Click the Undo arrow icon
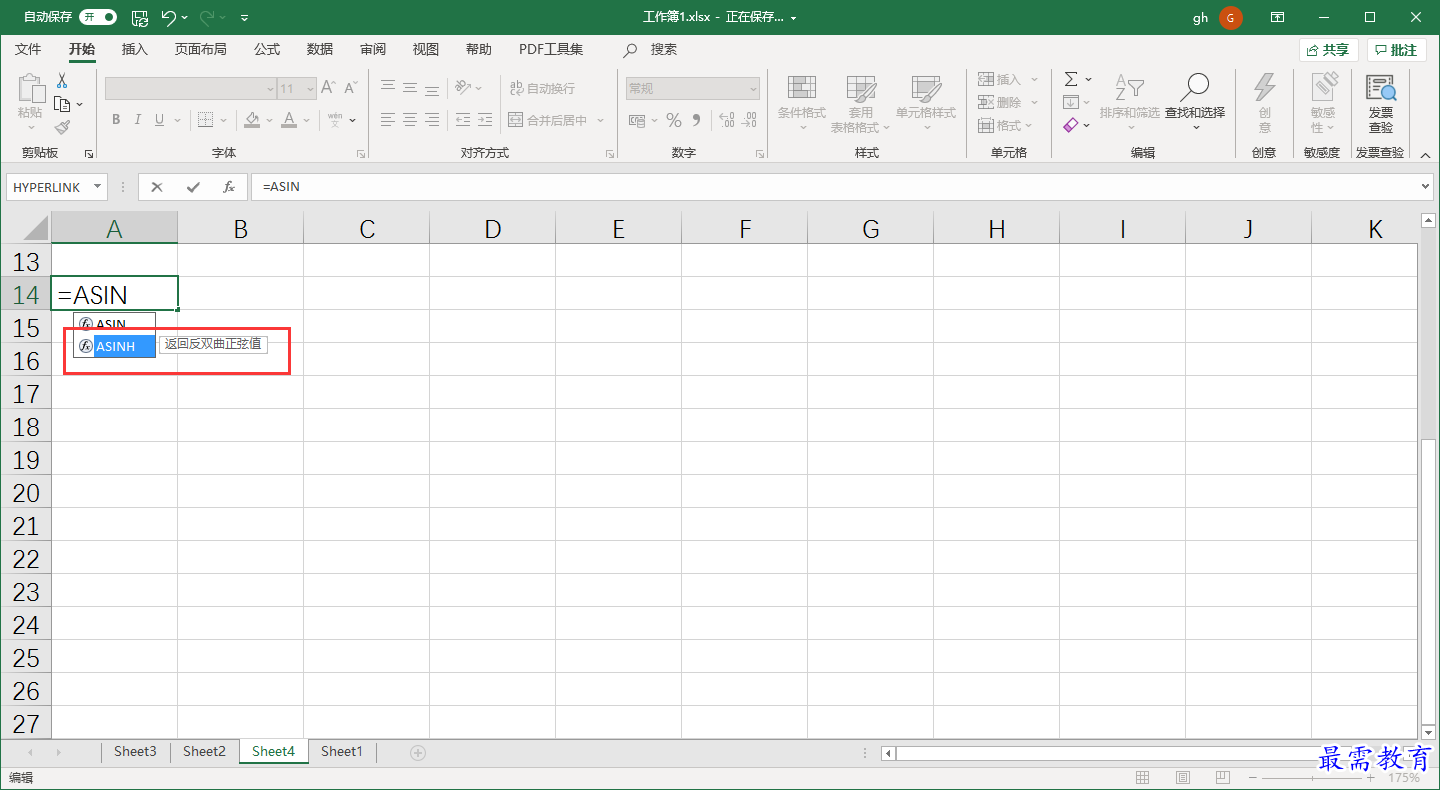1440x790 pixels. click(x=169, y=18)
